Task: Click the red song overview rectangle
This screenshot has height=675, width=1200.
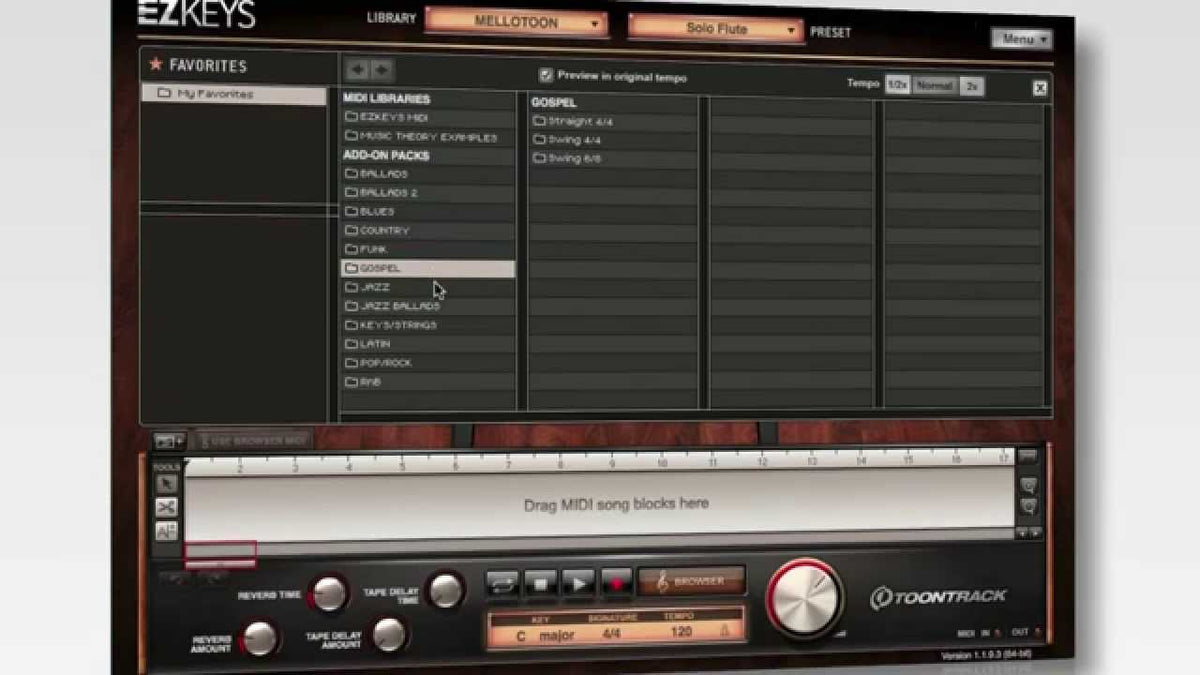Action: (x=220, y=554)
